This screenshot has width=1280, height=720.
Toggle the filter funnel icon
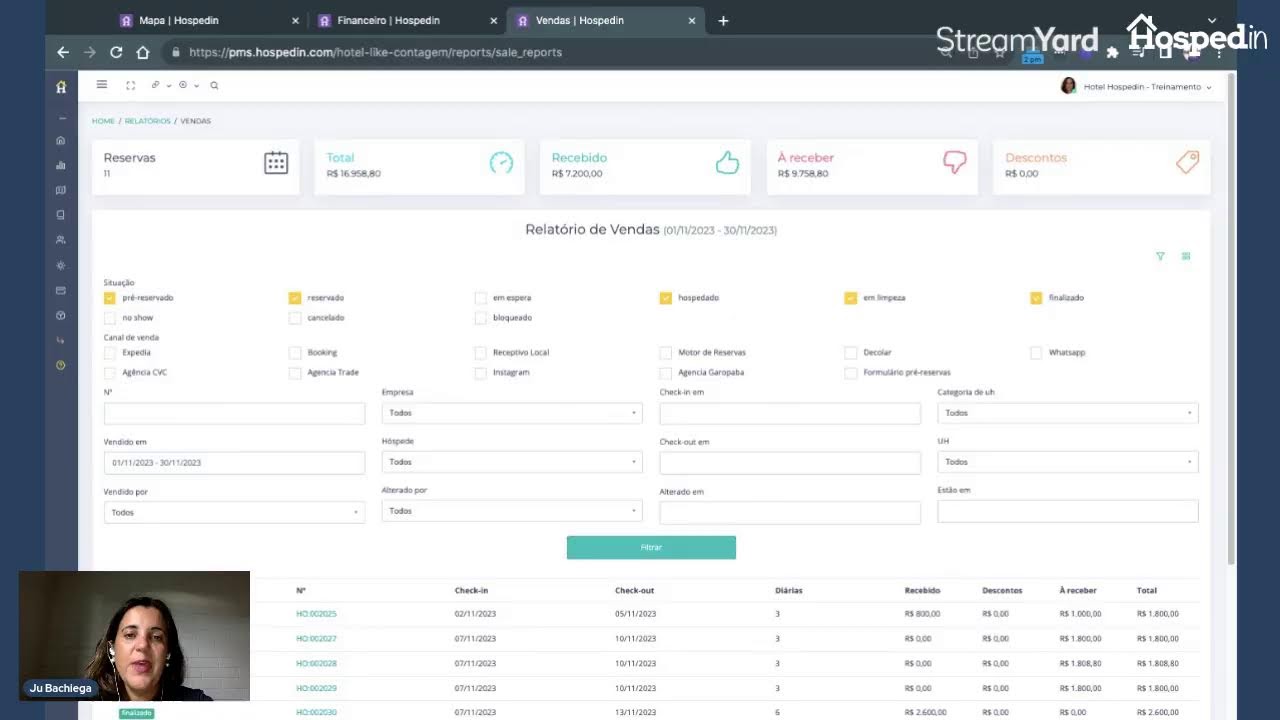tap(1160, 256)
